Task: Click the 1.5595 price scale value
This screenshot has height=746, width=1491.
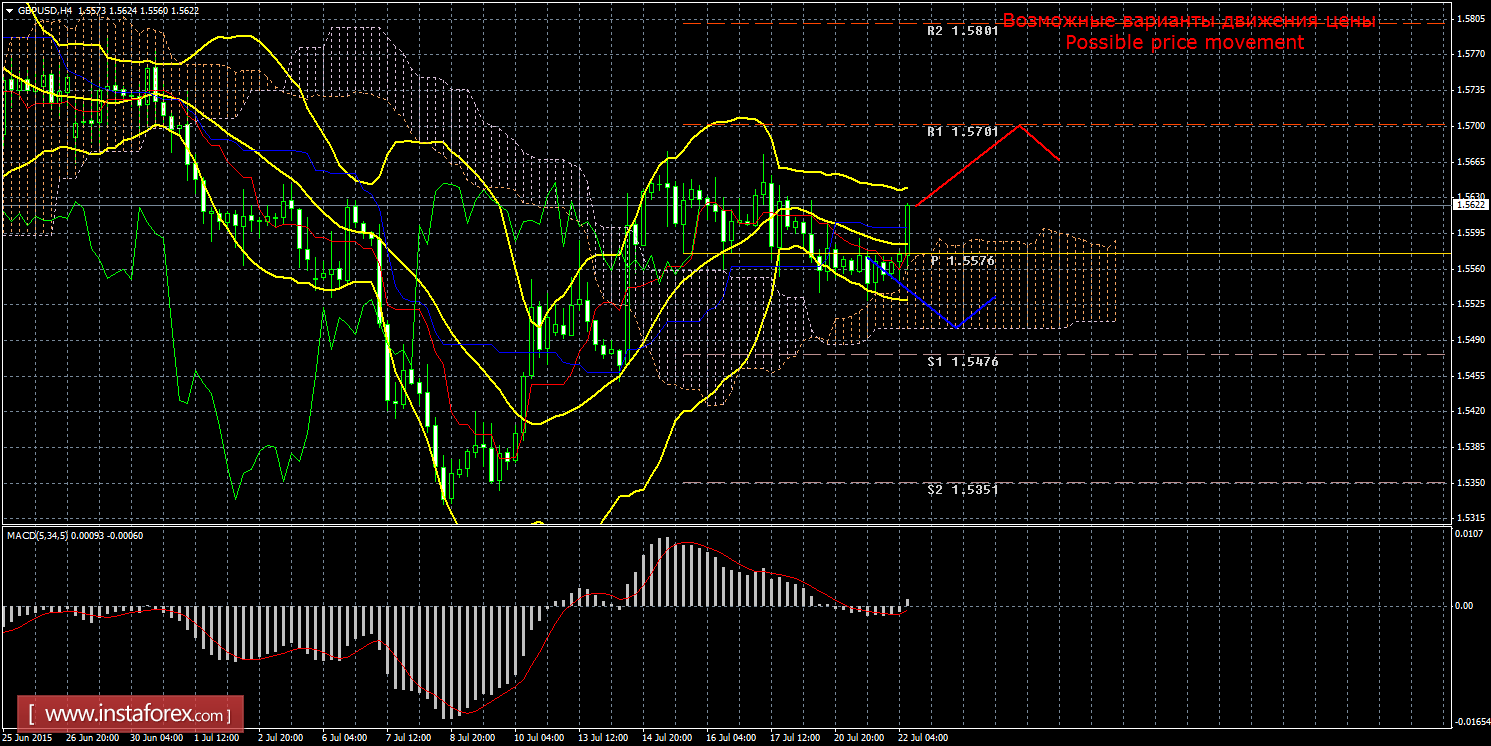Action: pos(1470,233)
